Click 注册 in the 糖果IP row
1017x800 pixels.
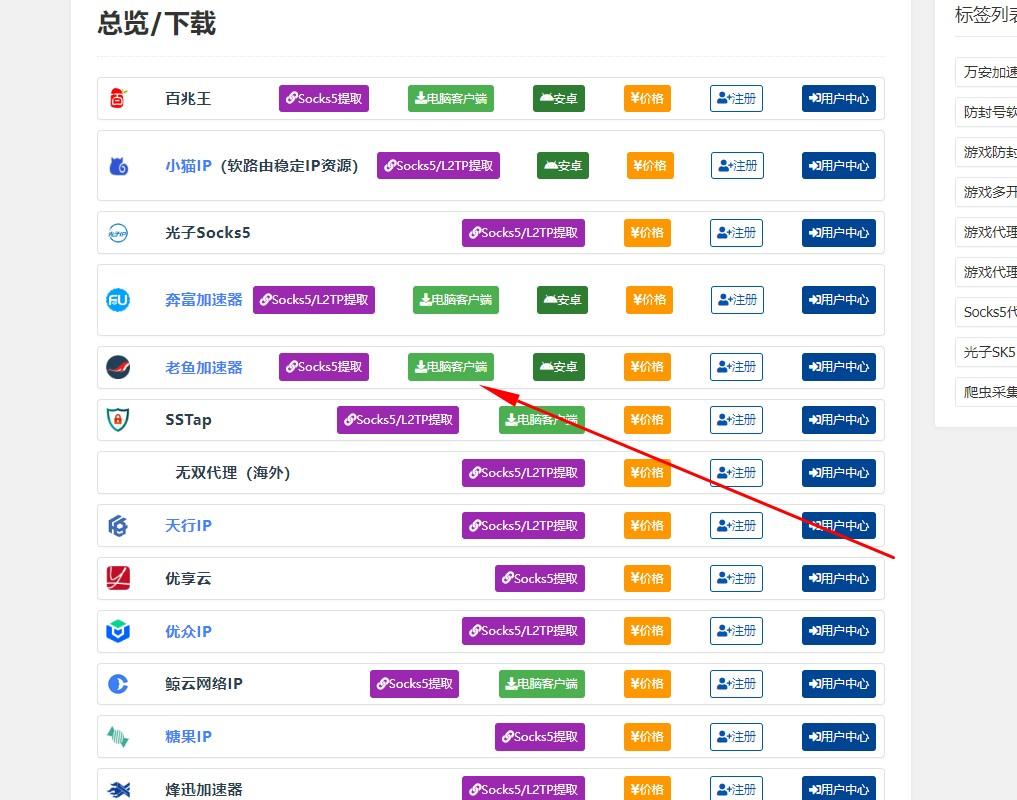pyautogui.click(x=736, y=737)
